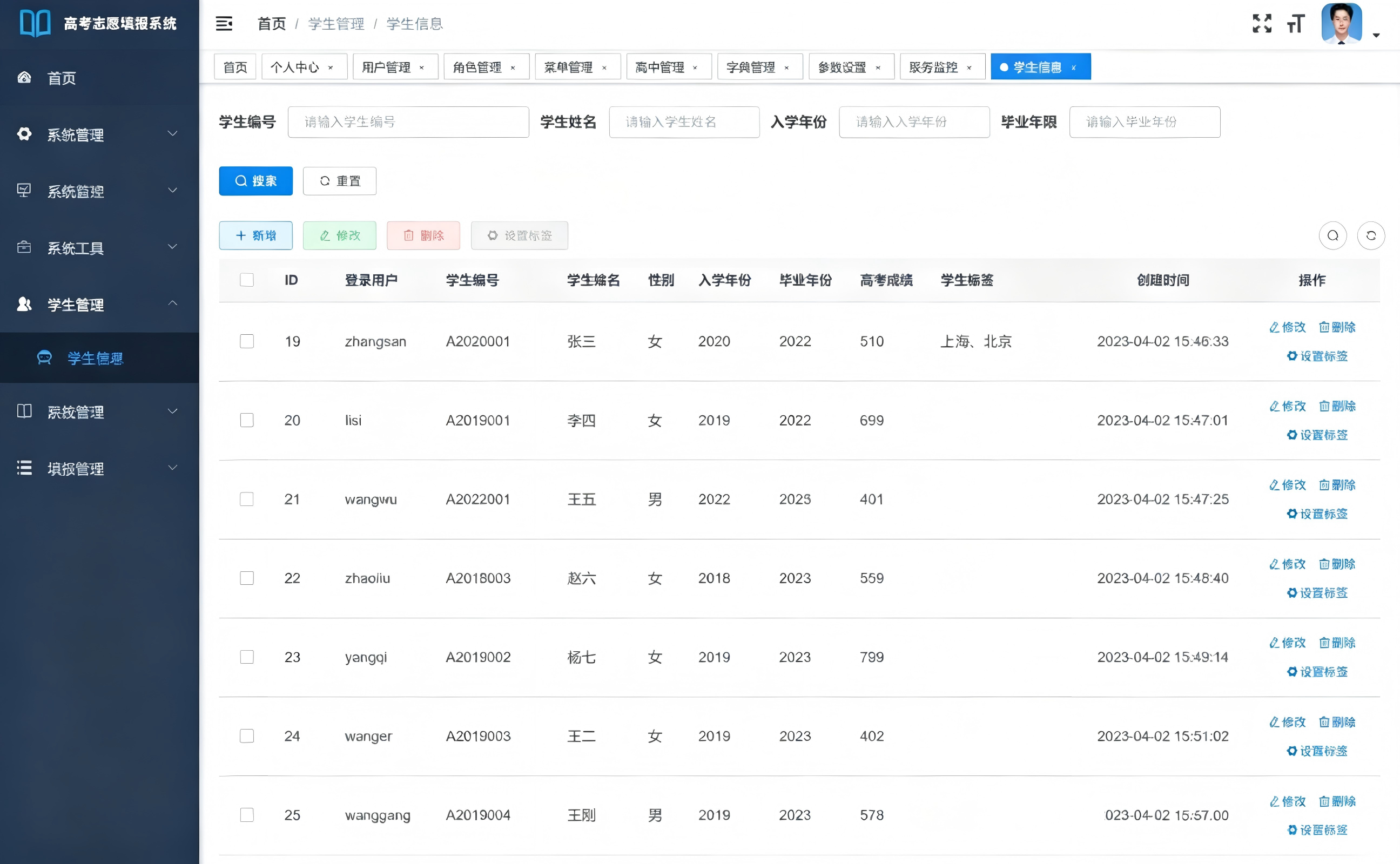Focus the 学生编号 input field

click(x=408, y=122)
